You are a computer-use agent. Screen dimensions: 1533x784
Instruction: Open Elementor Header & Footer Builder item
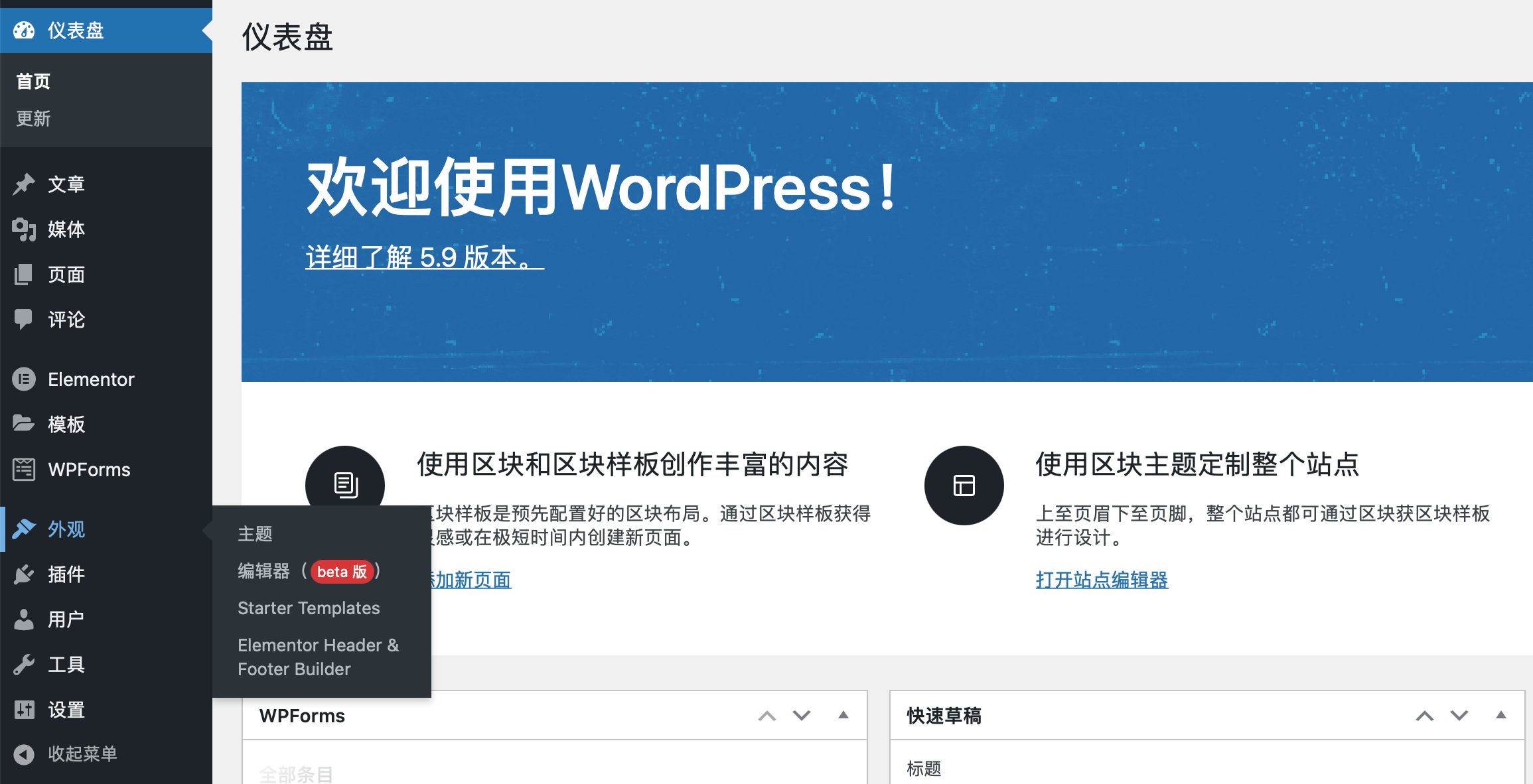(318, 657)
